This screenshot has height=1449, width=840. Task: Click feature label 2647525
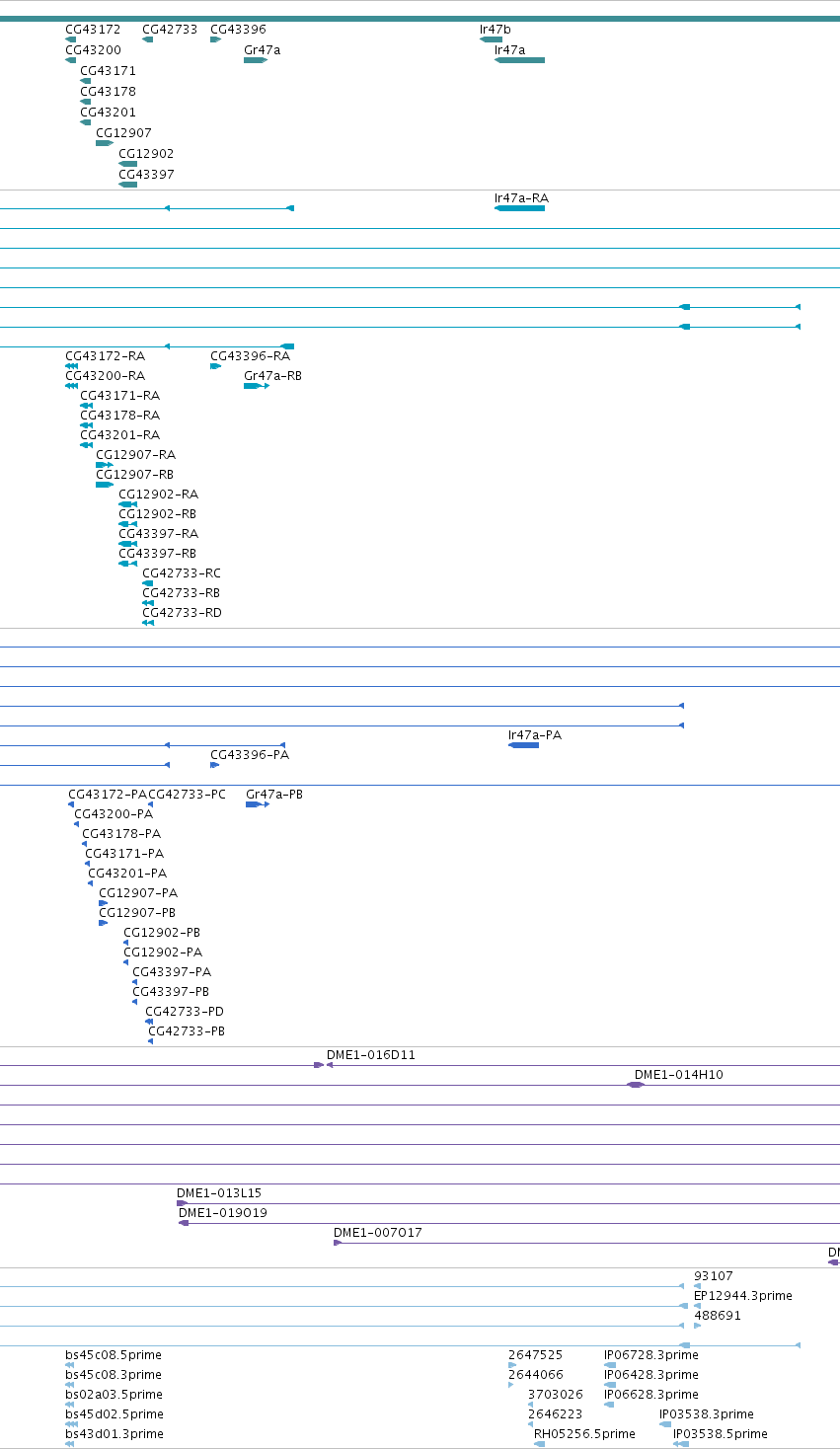coord(536,1355)
